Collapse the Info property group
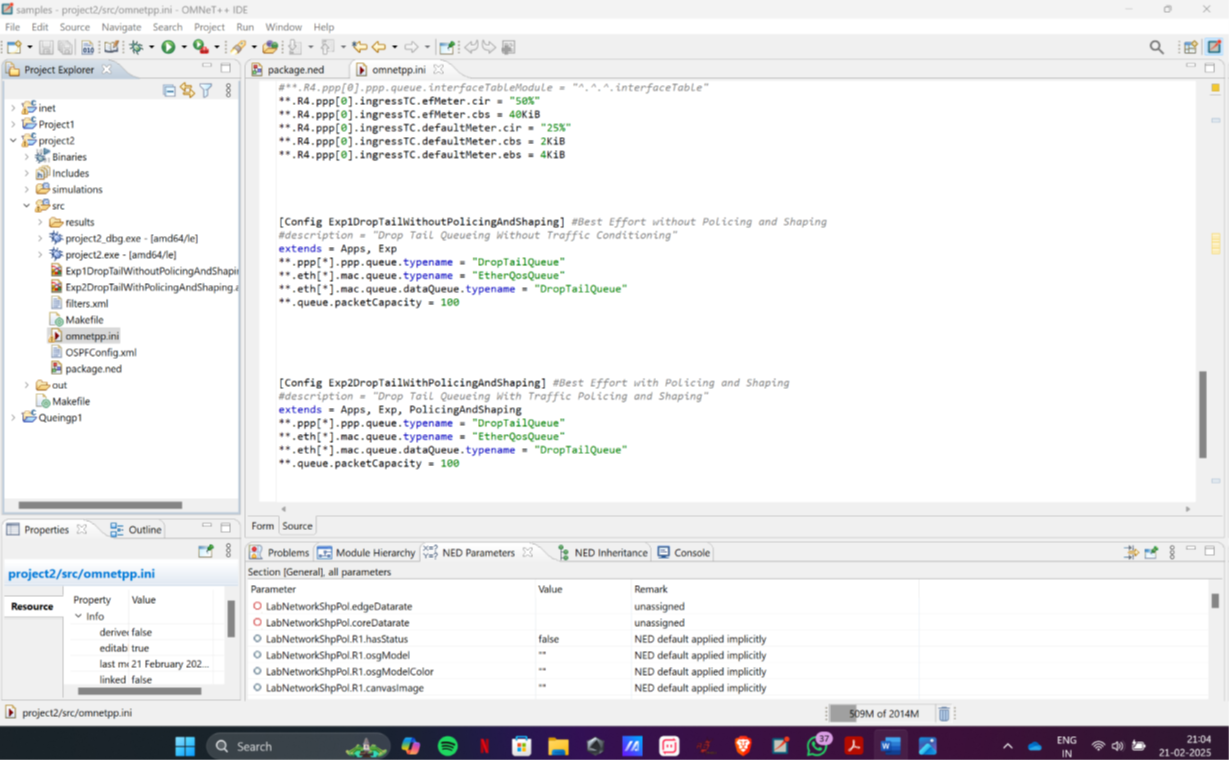The height and width of the screenshot is (760, 1229). coord(79,616)
